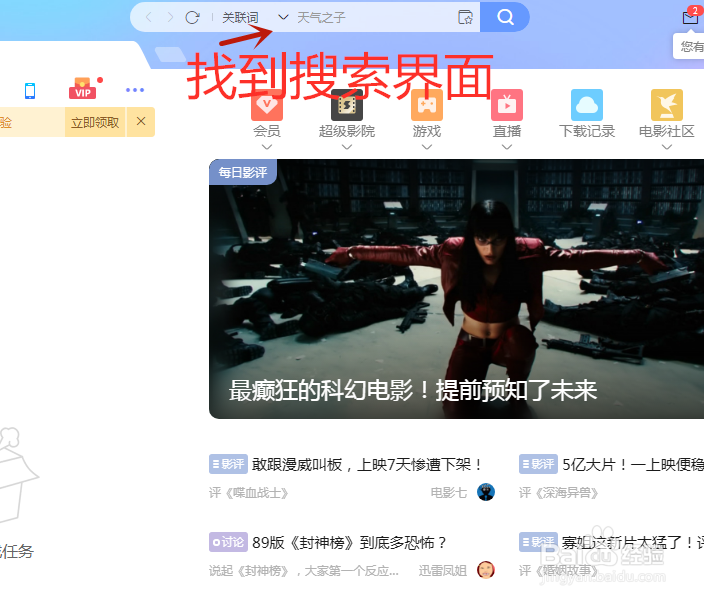Open the 游戏 icon

[427, 105]
